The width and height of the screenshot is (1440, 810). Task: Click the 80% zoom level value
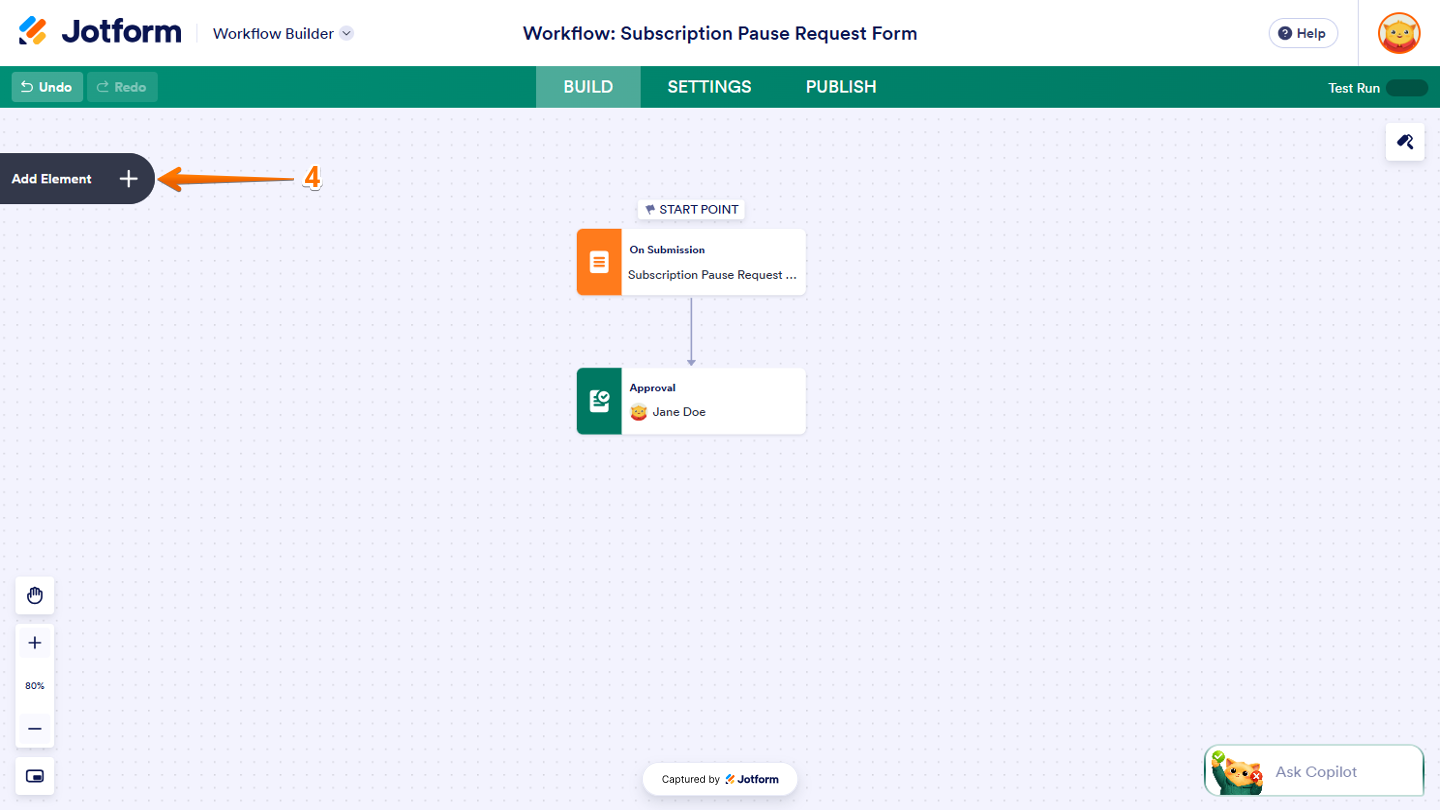tap(35, 686)
